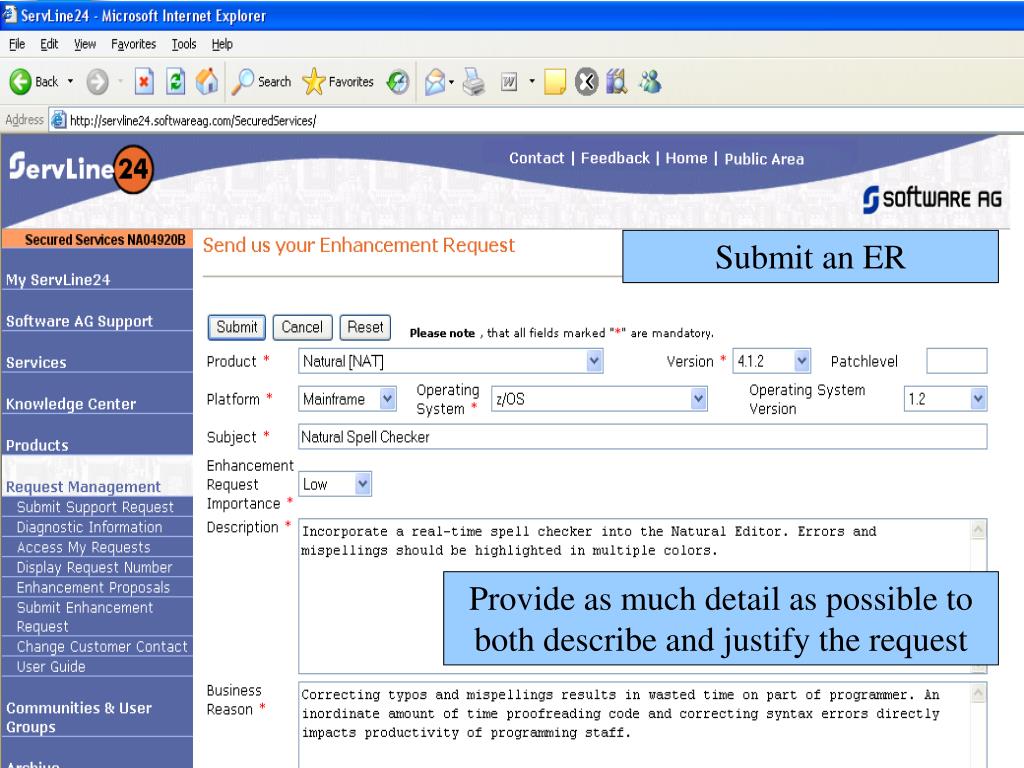Follow the Feedback link in the header
The height and width of the screenshot is (768, 1024).
tap(615, 158)
